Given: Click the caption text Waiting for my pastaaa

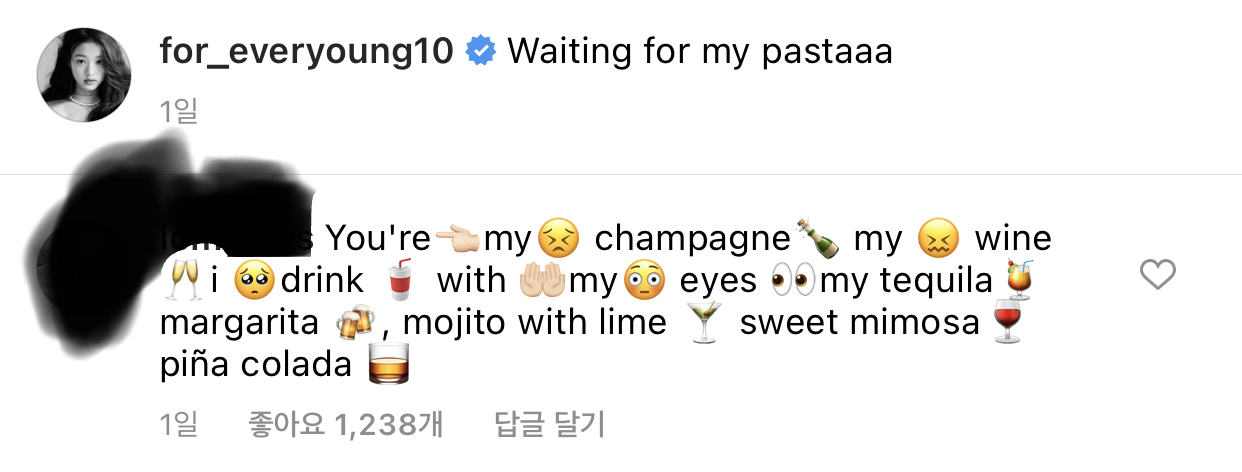Looking at the screenshot, I should [x=700, y=51].
